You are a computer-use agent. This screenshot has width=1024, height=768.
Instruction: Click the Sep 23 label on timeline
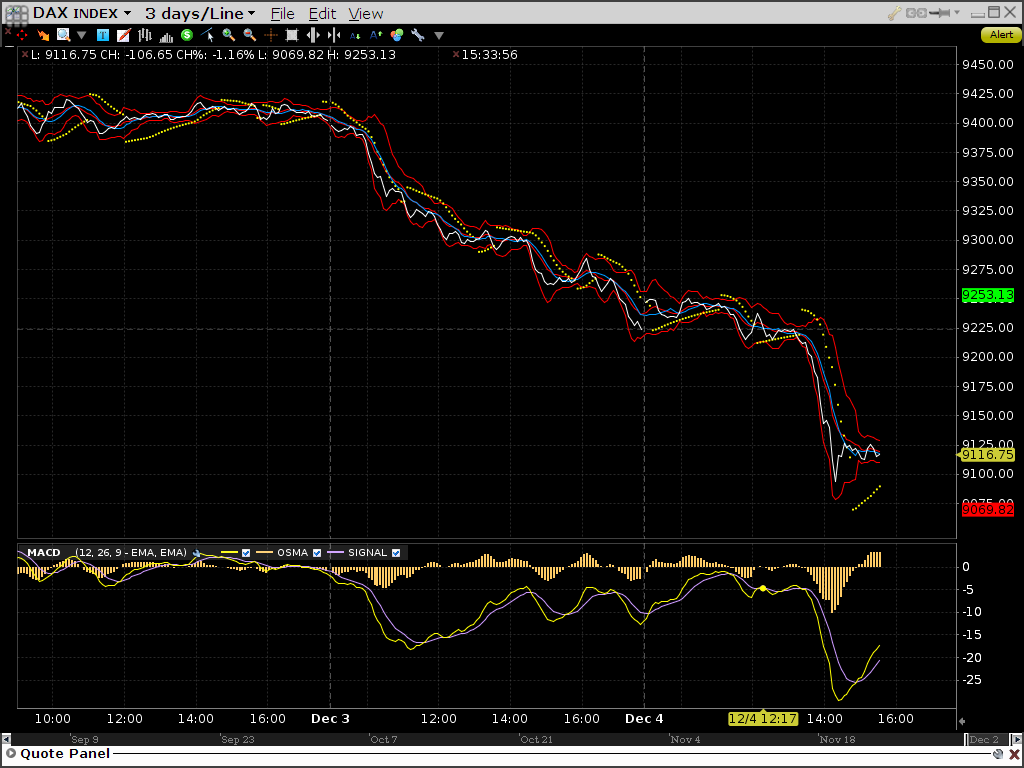237,739
